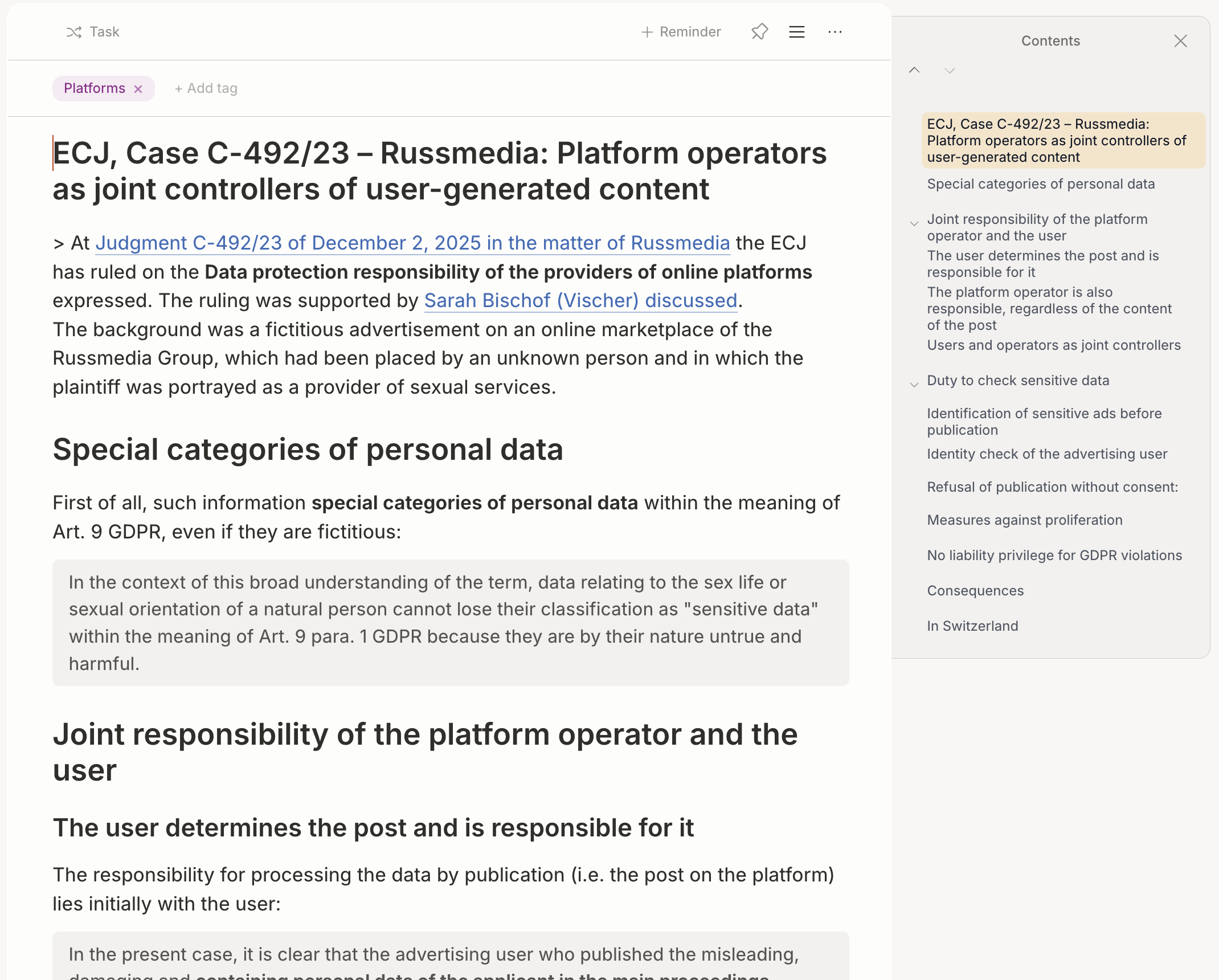1219x980 pixels.
Task: Select ECJ Case C-492/23 entry in Contents
Action: click(1063, 141)
